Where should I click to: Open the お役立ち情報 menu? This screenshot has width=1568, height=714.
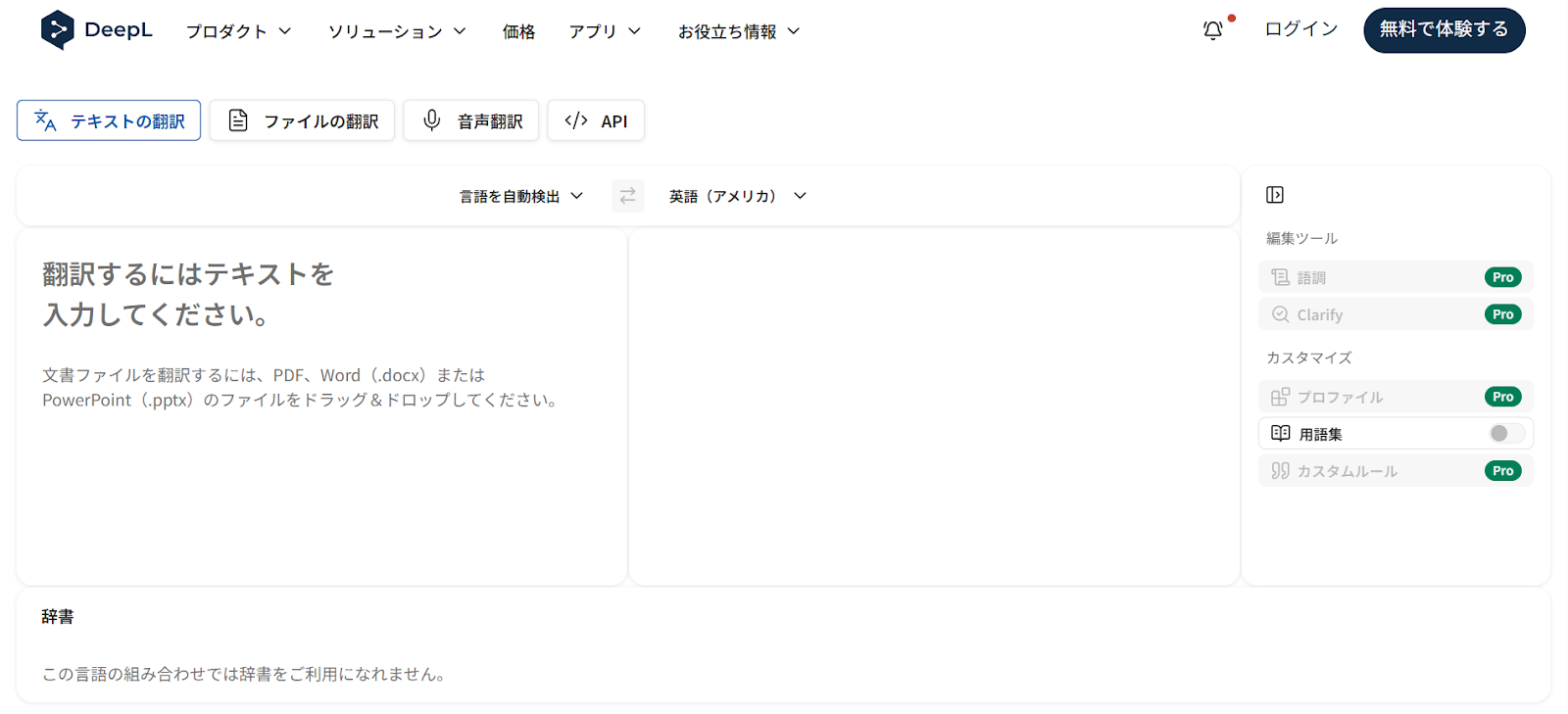point(738,31)
